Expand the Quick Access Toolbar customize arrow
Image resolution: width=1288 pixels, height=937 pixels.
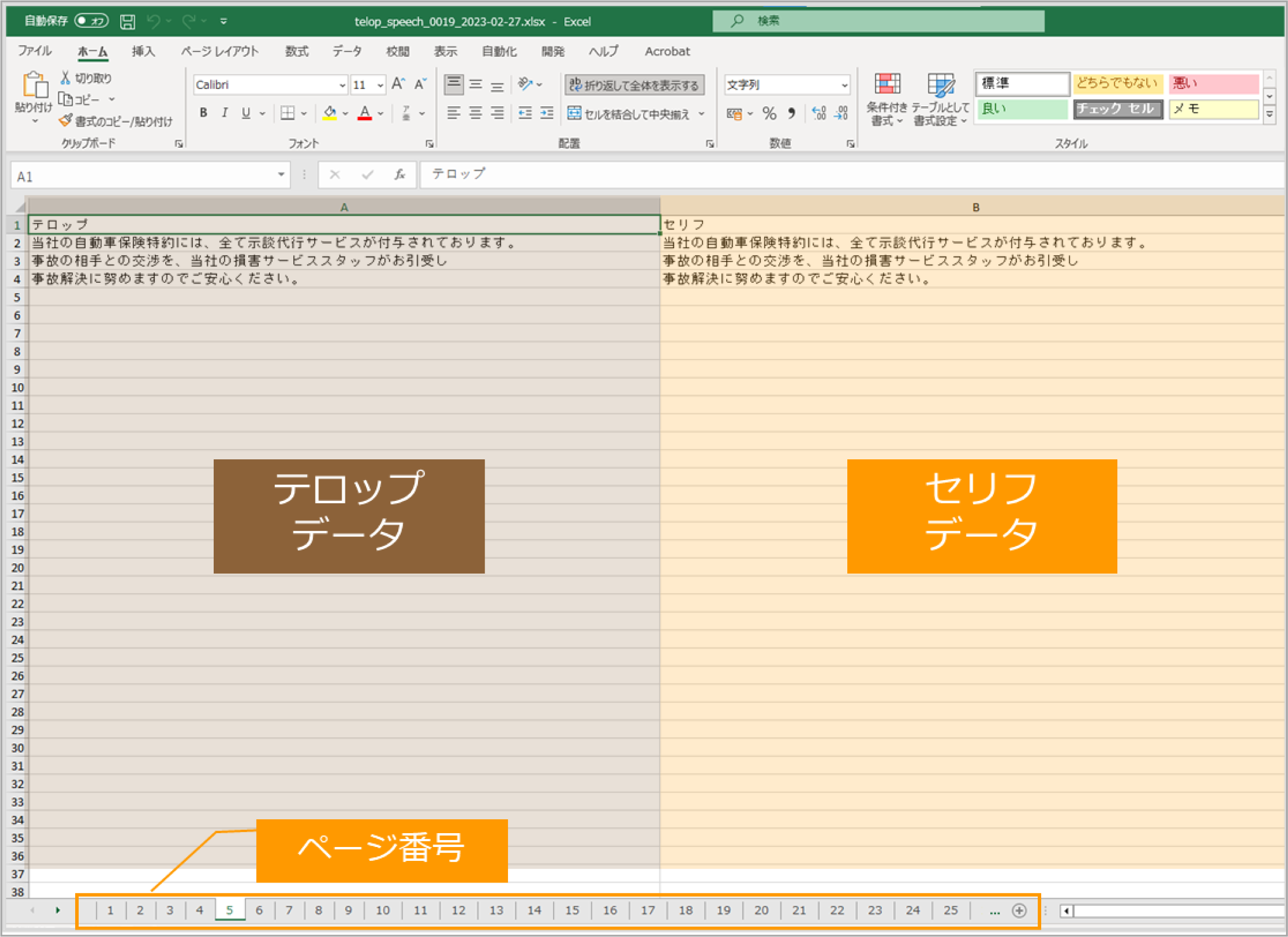(x=224, y=22)
